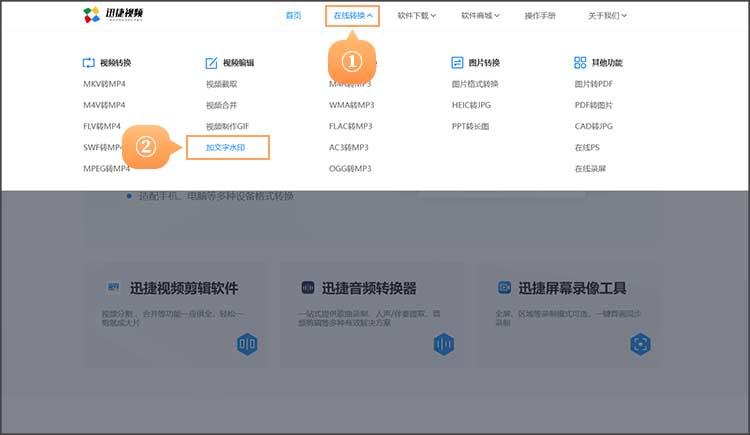
Task: Click the 迅捷视频剪辑软件 small title icon
Action: pyautogui.click(x=113, y=287)
